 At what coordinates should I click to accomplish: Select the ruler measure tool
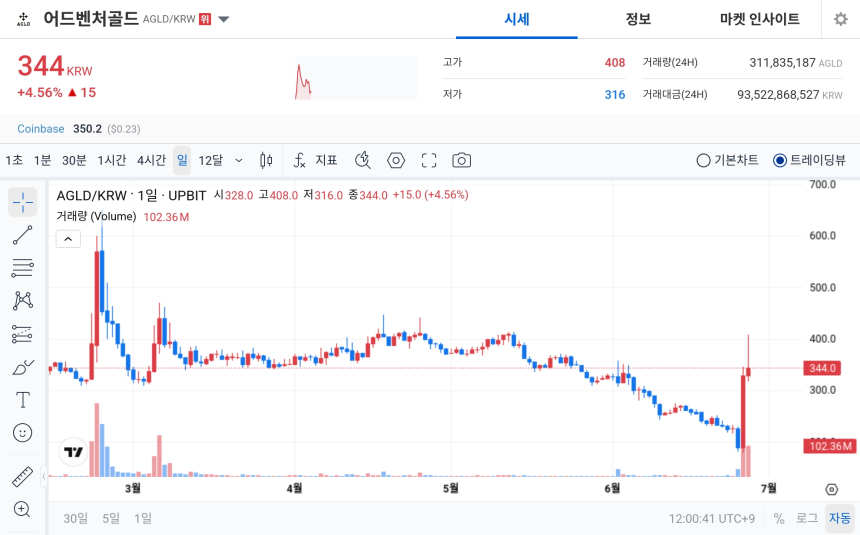pos(22,477)
